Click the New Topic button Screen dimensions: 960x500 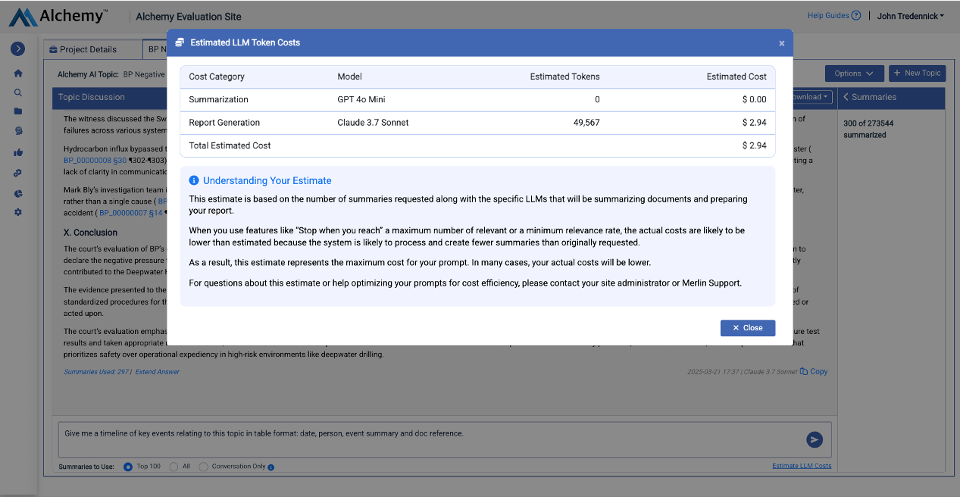click(917, 73)
